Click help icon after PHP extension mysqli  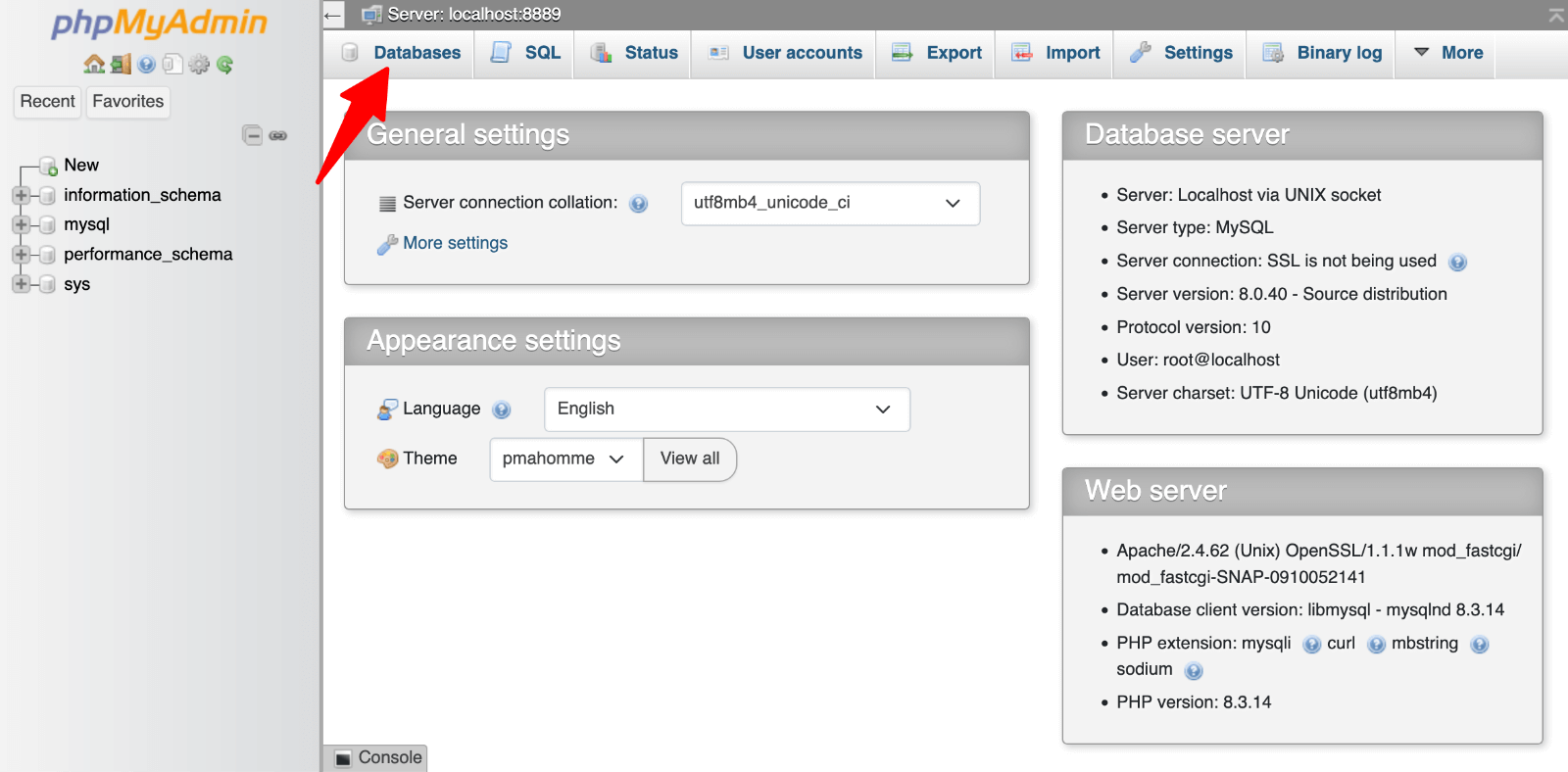click(x=1312, y=645)
